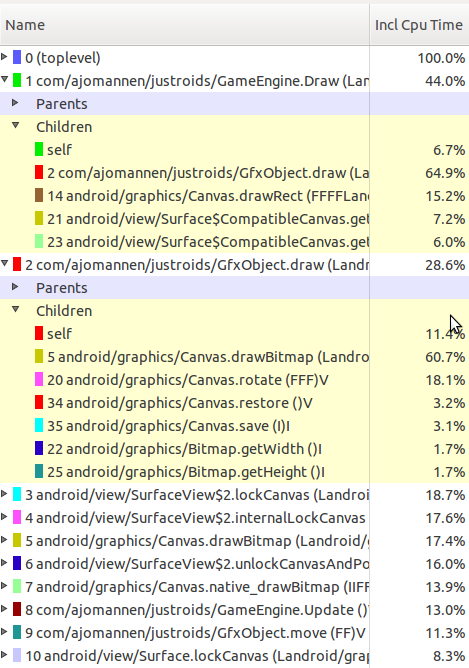Click light green swatch of native_drawBitmap row
Image resolution: width=469 pixels, height=668 pixels.
click(x=17, y=586)
